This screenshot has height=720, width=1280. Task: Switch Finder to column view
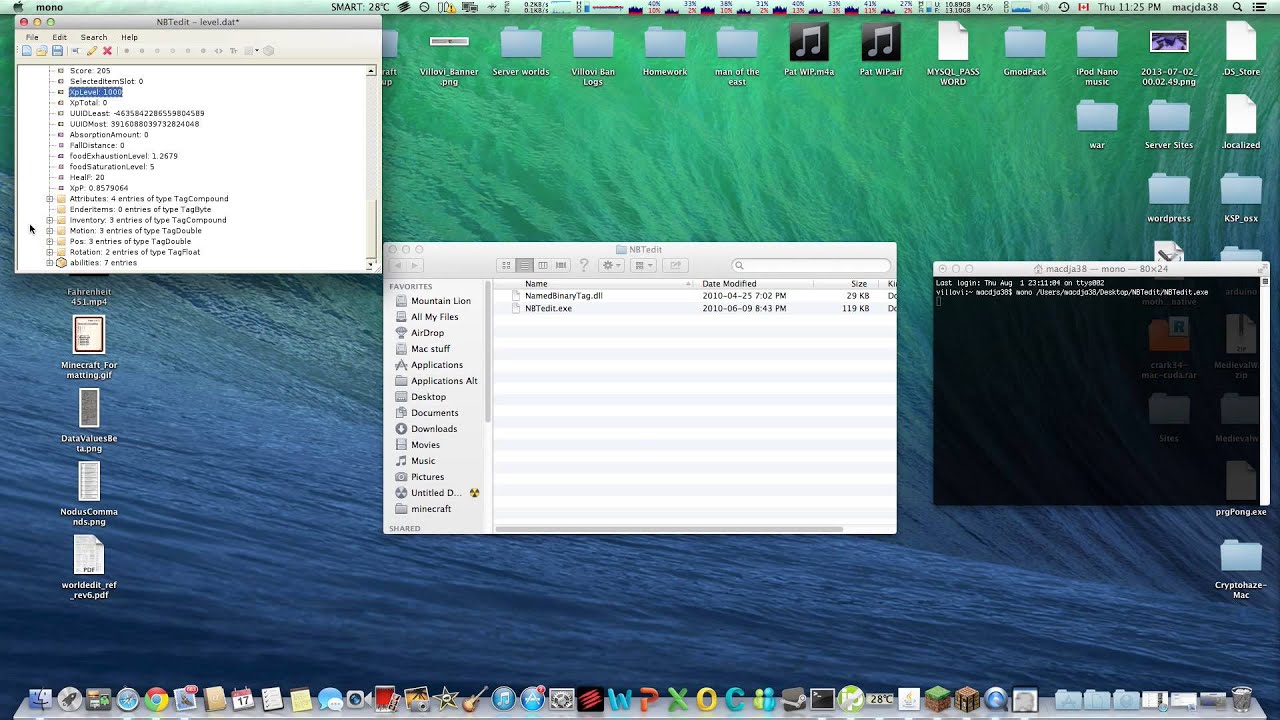click(x=542, y=265)
